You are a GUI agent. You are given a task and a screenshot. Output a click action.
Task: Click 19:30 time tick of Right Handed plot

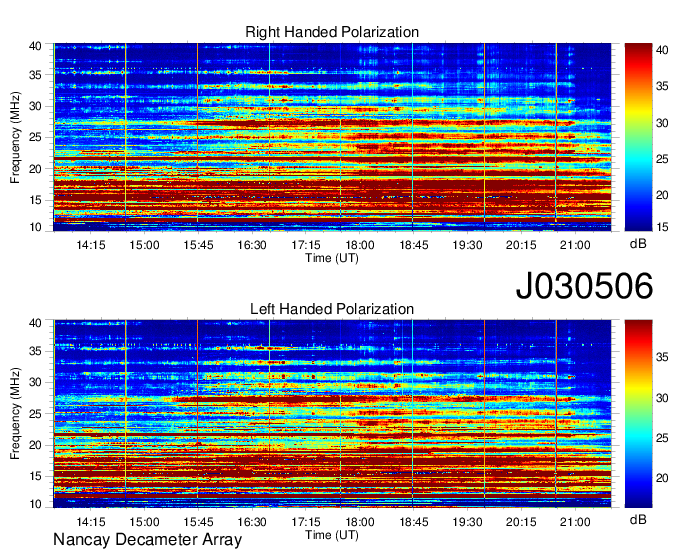468,245
